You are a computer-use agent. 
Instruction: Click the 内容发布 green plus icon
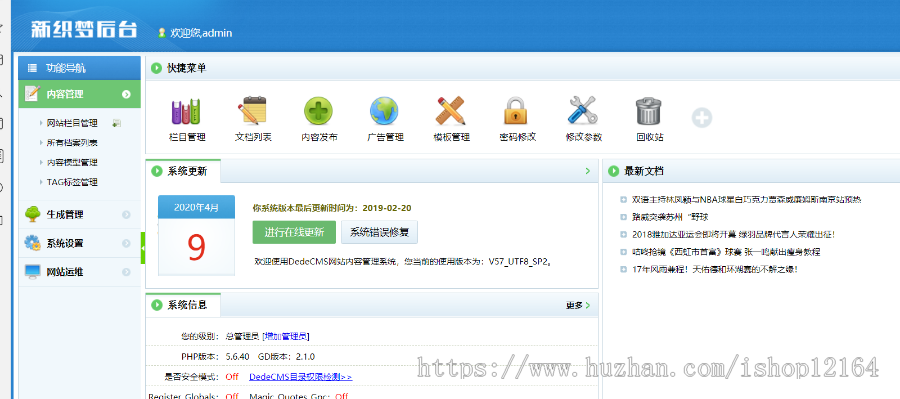point(319,111)
